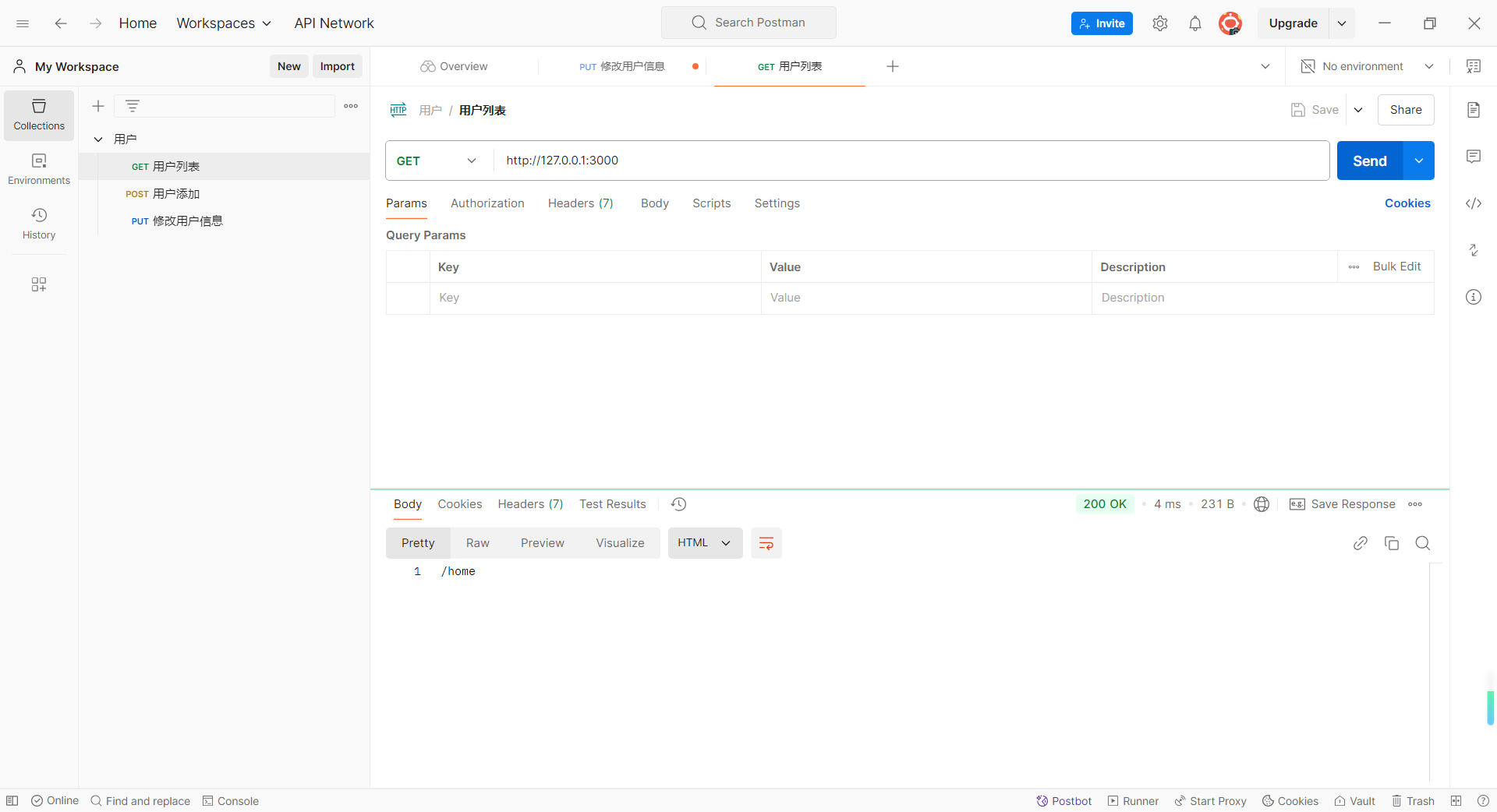Switch to the Authorization tab
Image resolution: width=1497 pixels, height=812 pixels.
click(487, 203)
